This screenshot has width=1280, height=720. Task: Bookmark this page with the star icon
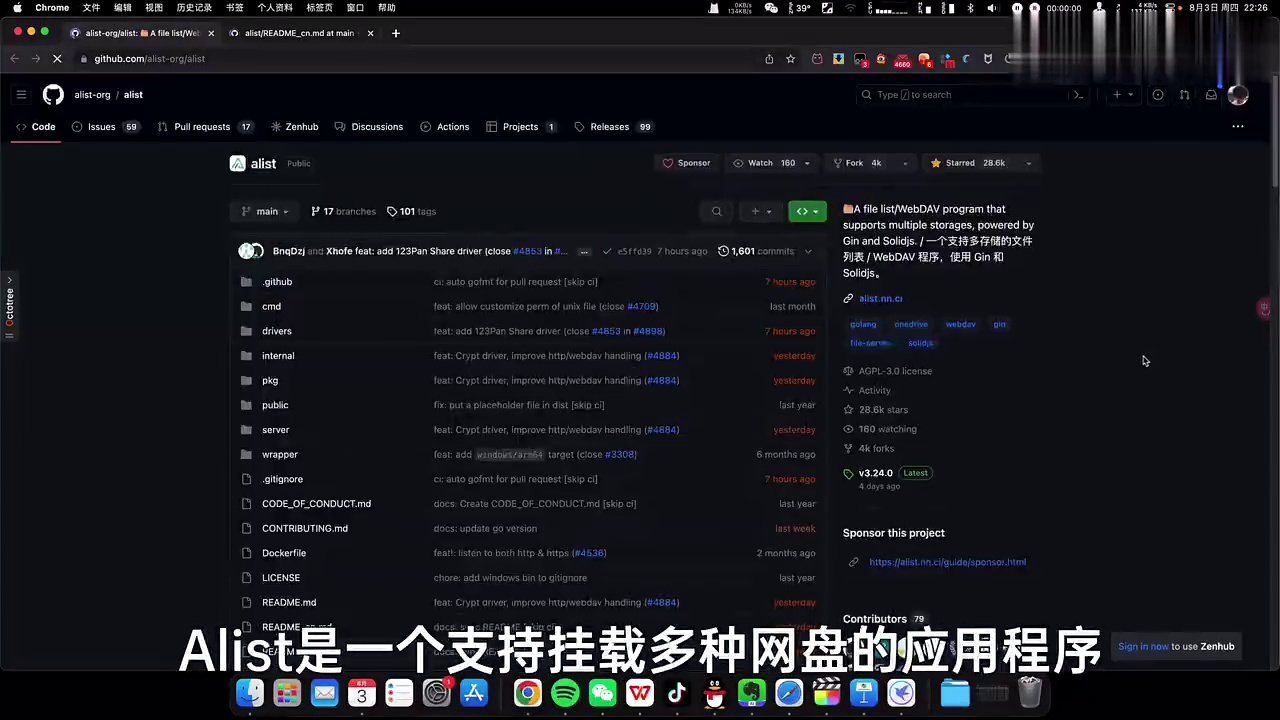[x=790, y=59]
